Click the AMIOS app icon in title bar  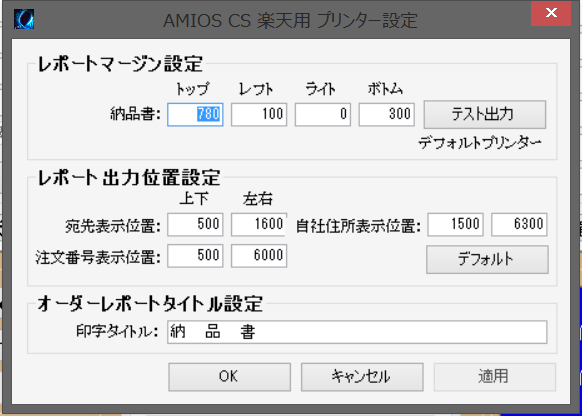tap(24, 19)
